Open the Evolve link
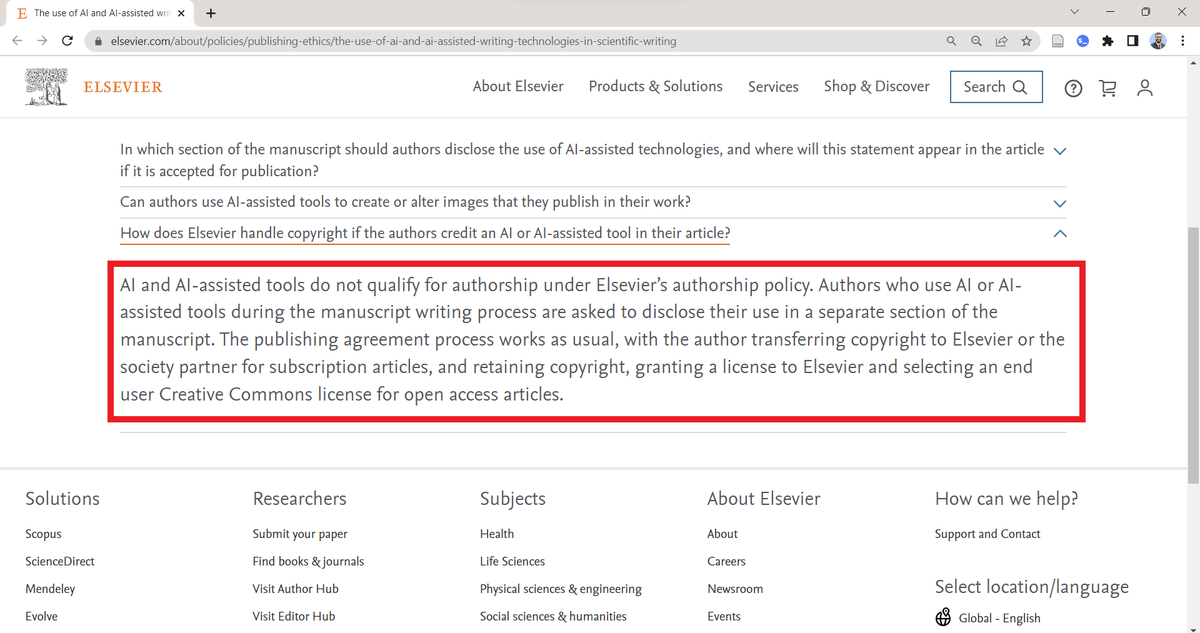This screenshot has height=633, width=1200. coord(42,616)
